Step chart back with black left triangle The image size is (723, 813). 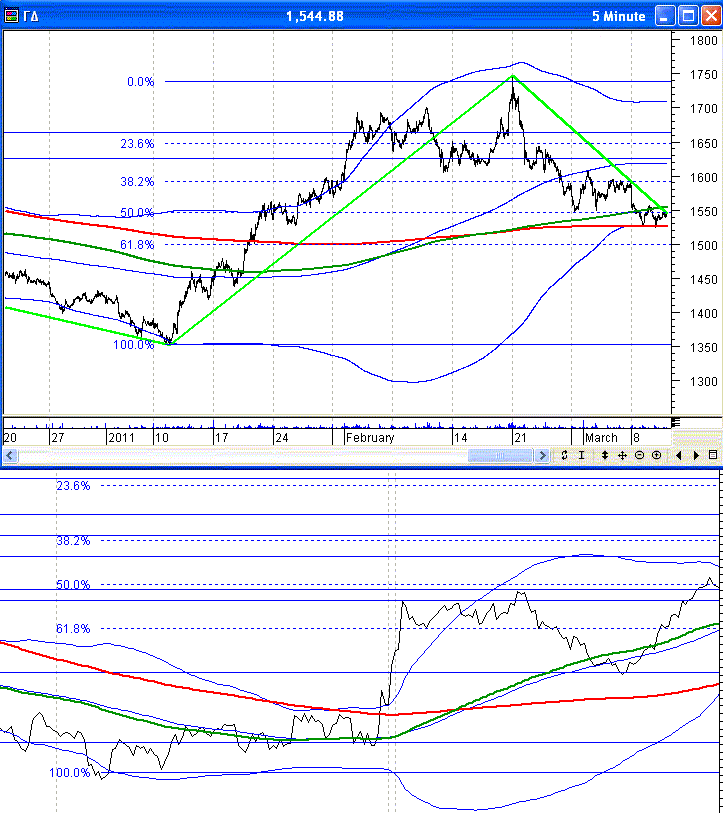(680, 455)
